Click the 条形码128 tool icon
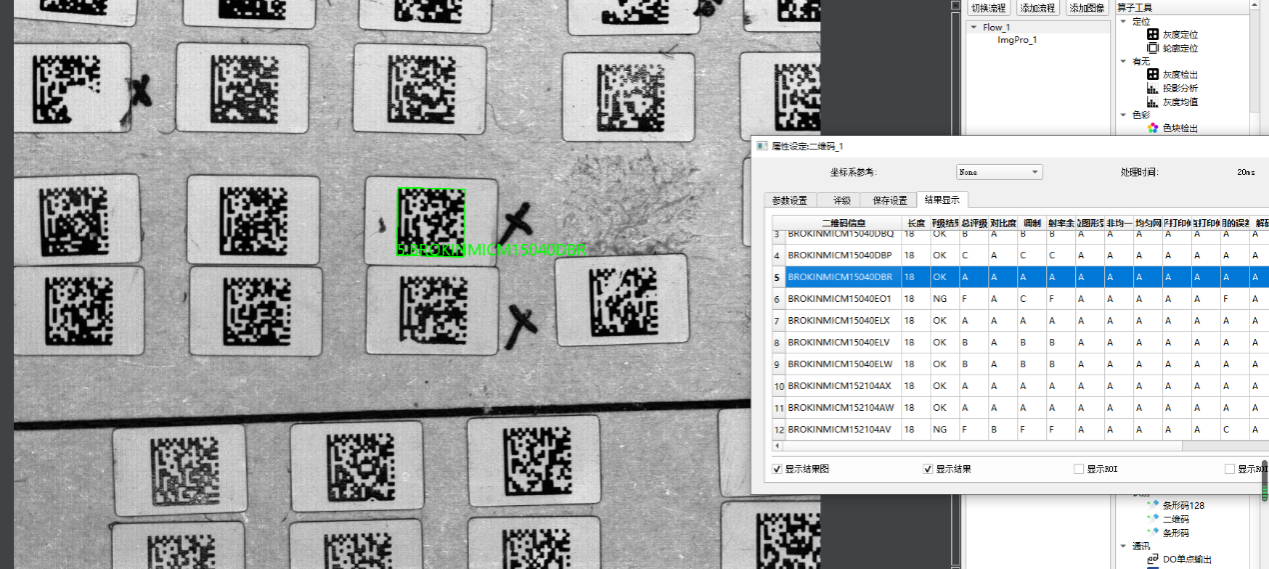Viewport: 1269px width, 569px height. coord(1154,505)
